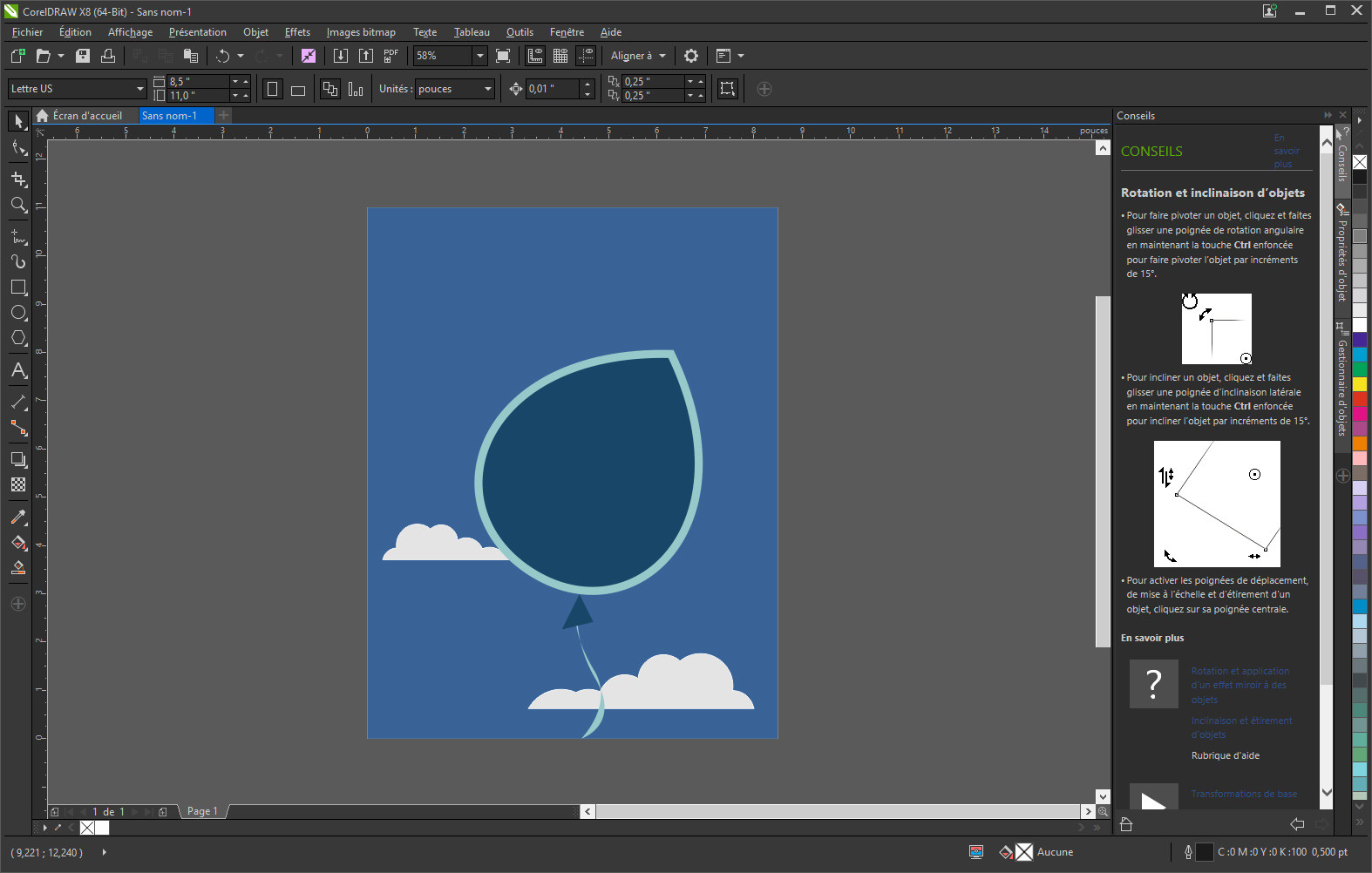Open the Rubrique d'aide link

1225,755
